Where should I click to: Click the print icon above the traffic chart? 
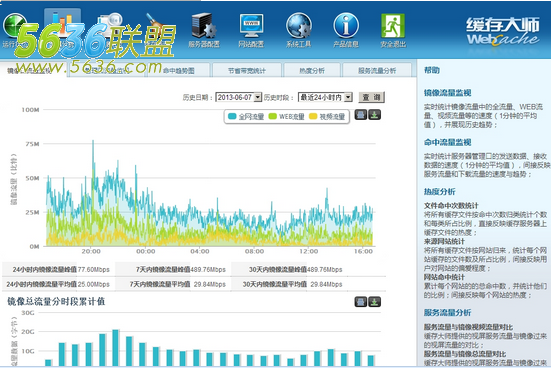click(x=361, y=115)
